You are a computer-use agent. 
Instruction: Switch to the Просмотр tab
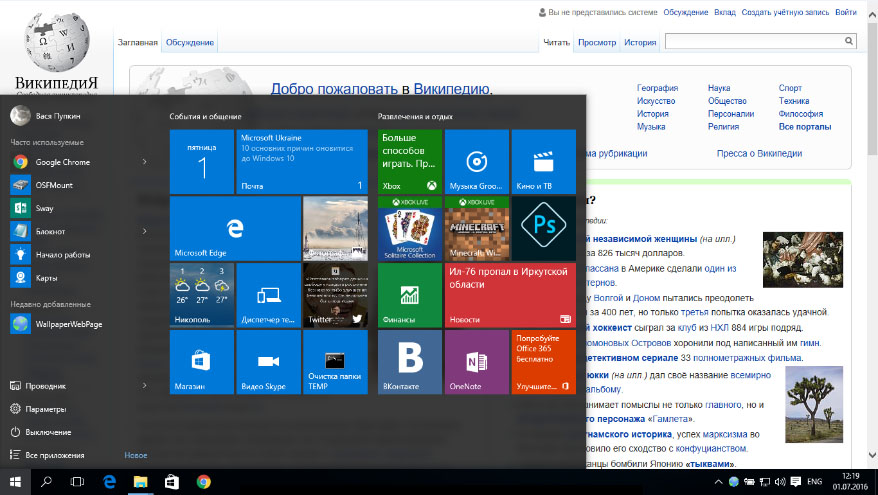coord(597,43)
